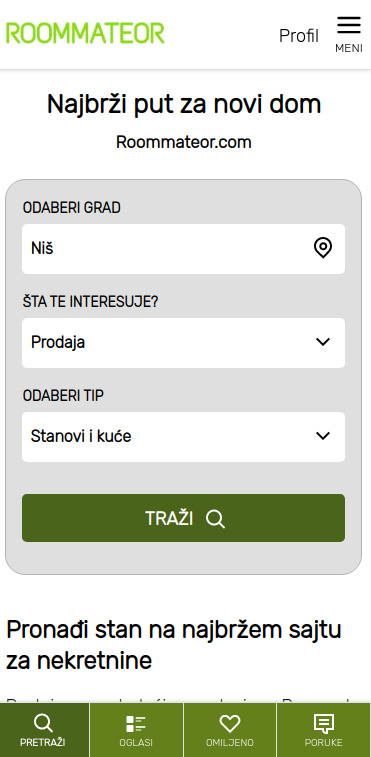Switch to the OMILJENO tab label
Viewport: 371px width, 757px height.
pyautogui.click(x=229, y=743)
